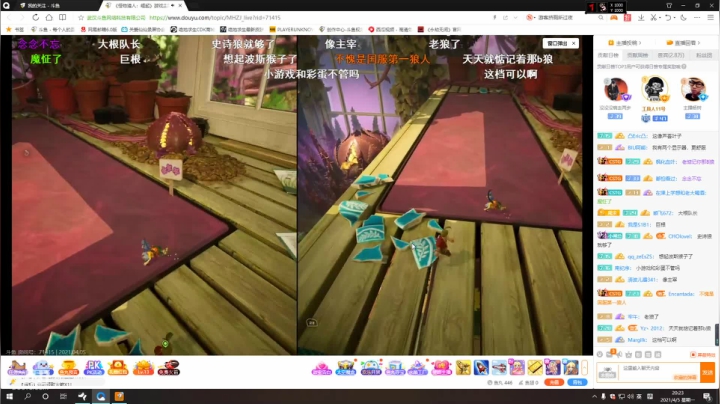Click the PK活动 activity icon
The height and width of the screenshot is (404, 720).
[94, 367]
